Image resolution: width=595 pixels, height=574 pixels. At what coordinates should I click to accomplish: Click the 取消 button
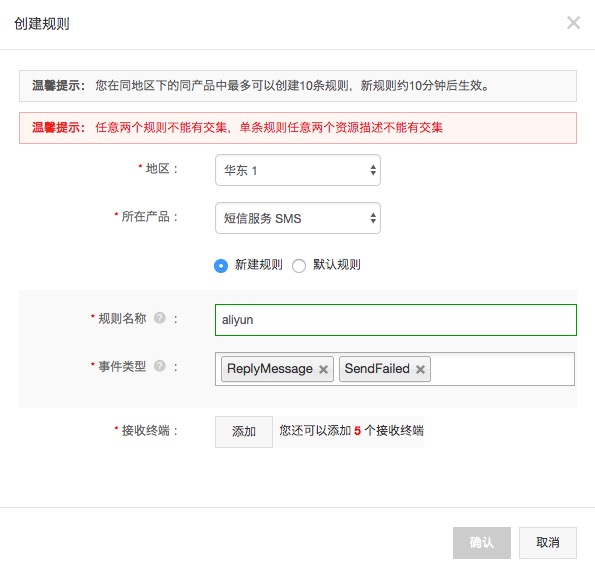coord(548,543)
